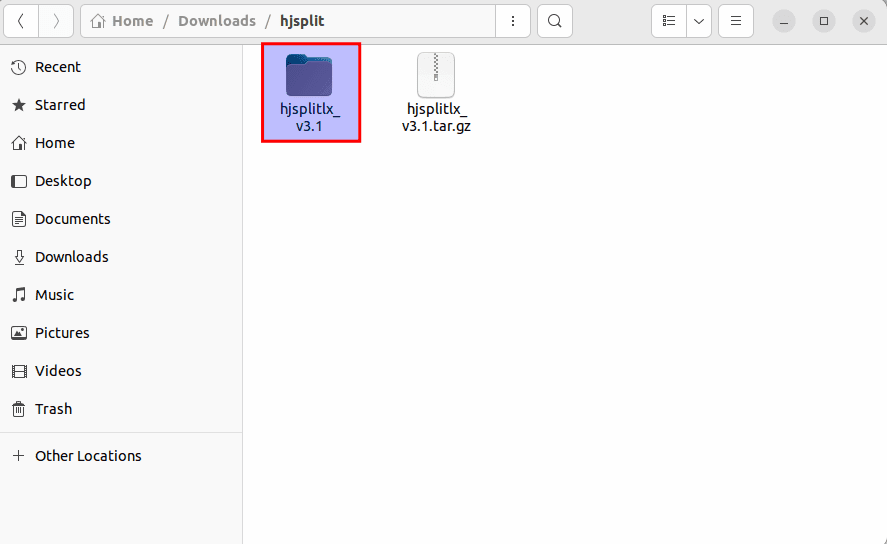The height and width of the screenshot is (544, 887).
Task: Click Downloads in the path bar
Action: click(217, 21)
